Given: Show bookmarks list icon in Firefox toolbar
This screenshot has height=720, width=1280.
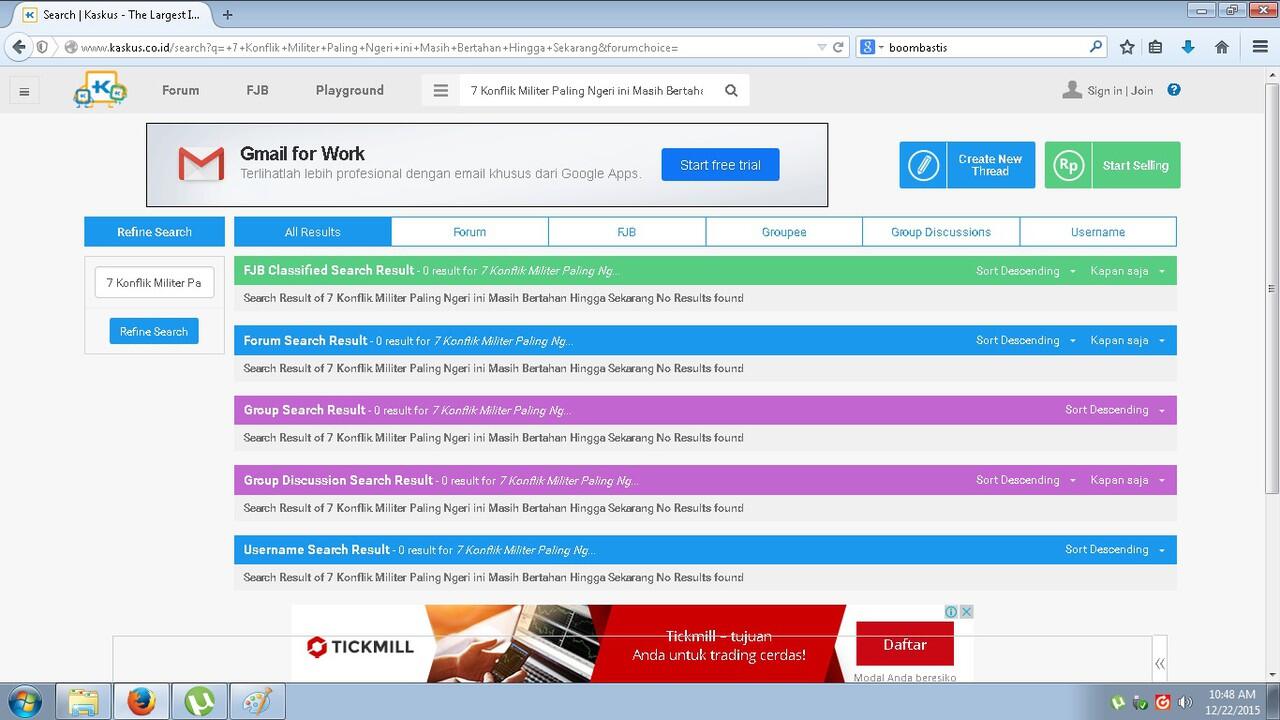Looking at the screenshot, I should point(1155,47).
